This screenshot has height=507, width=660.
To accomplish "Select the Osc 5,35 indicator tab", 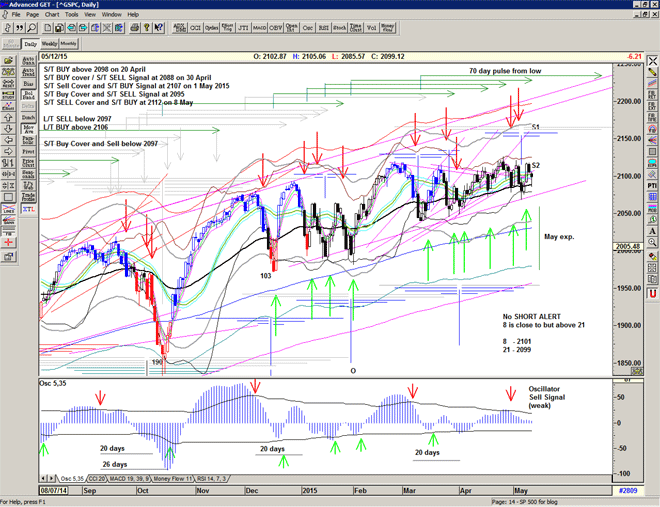I will [71, 479].
